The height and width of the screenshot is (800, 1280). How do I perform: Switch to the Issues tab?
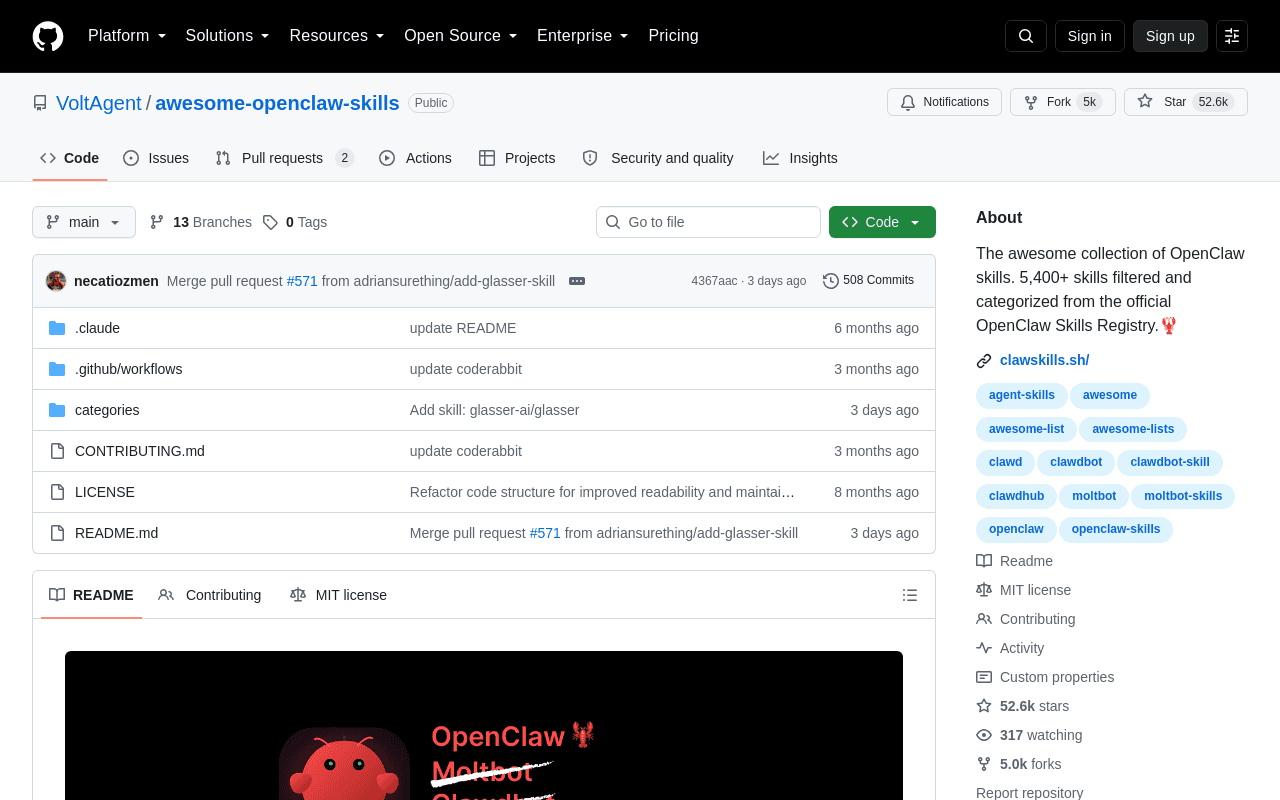pos(156,158)
